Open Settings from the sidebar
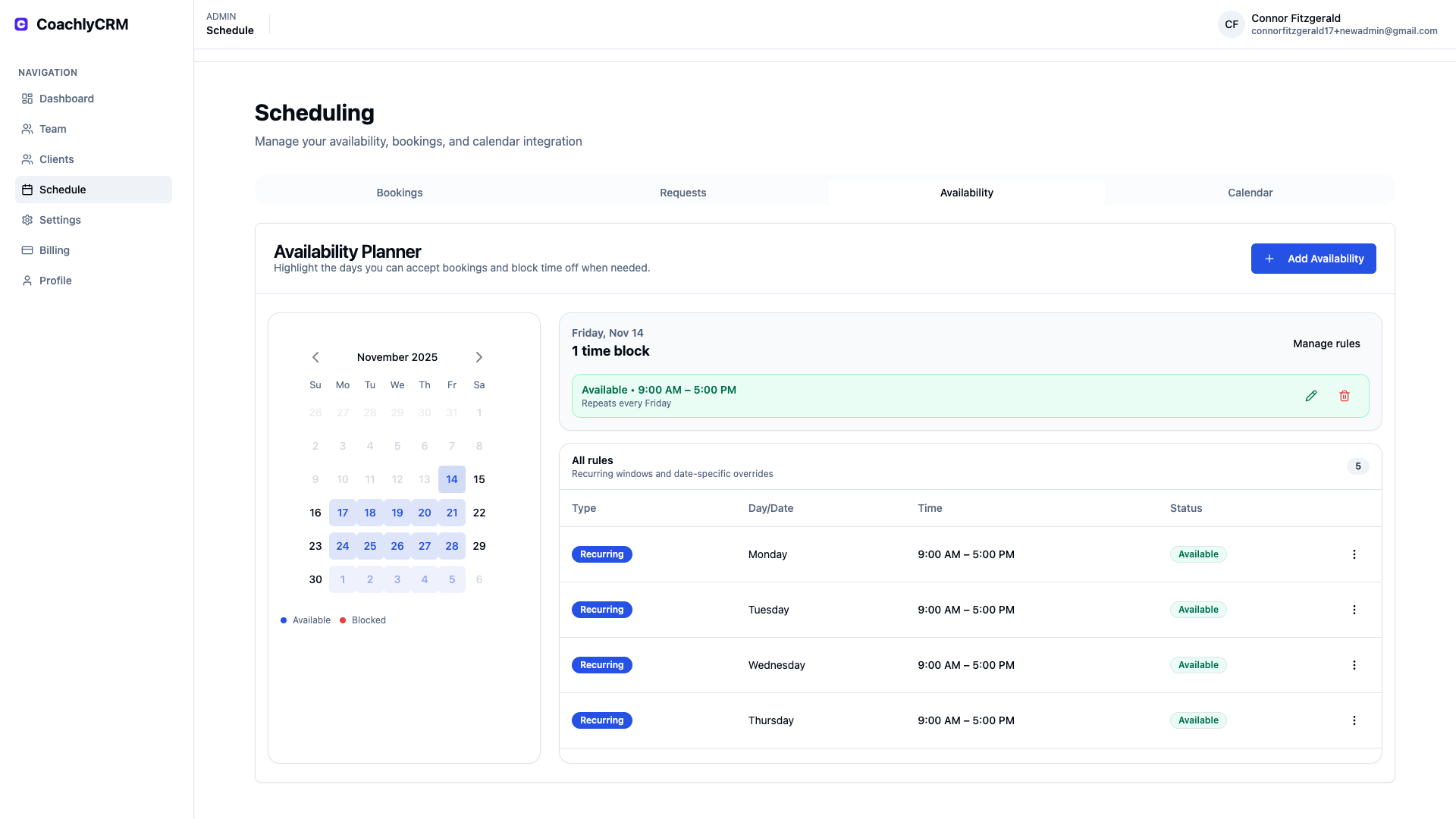Viewport: 1456px width, 819px height. 60,220
